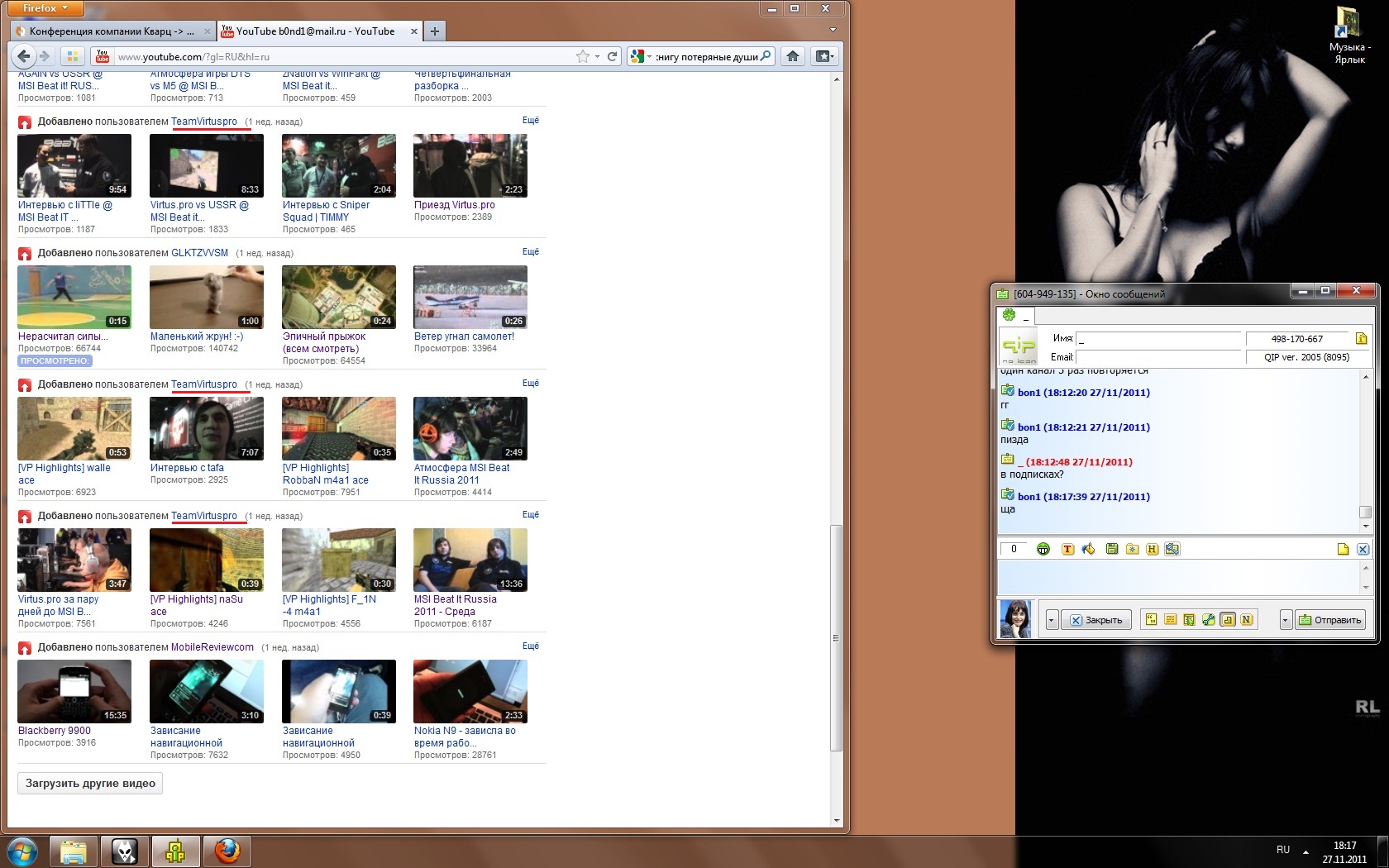Screen dimensions: 1389x868
Task: Switch to Конференция компании Кварц tab
Action: [x=112, y=31]
